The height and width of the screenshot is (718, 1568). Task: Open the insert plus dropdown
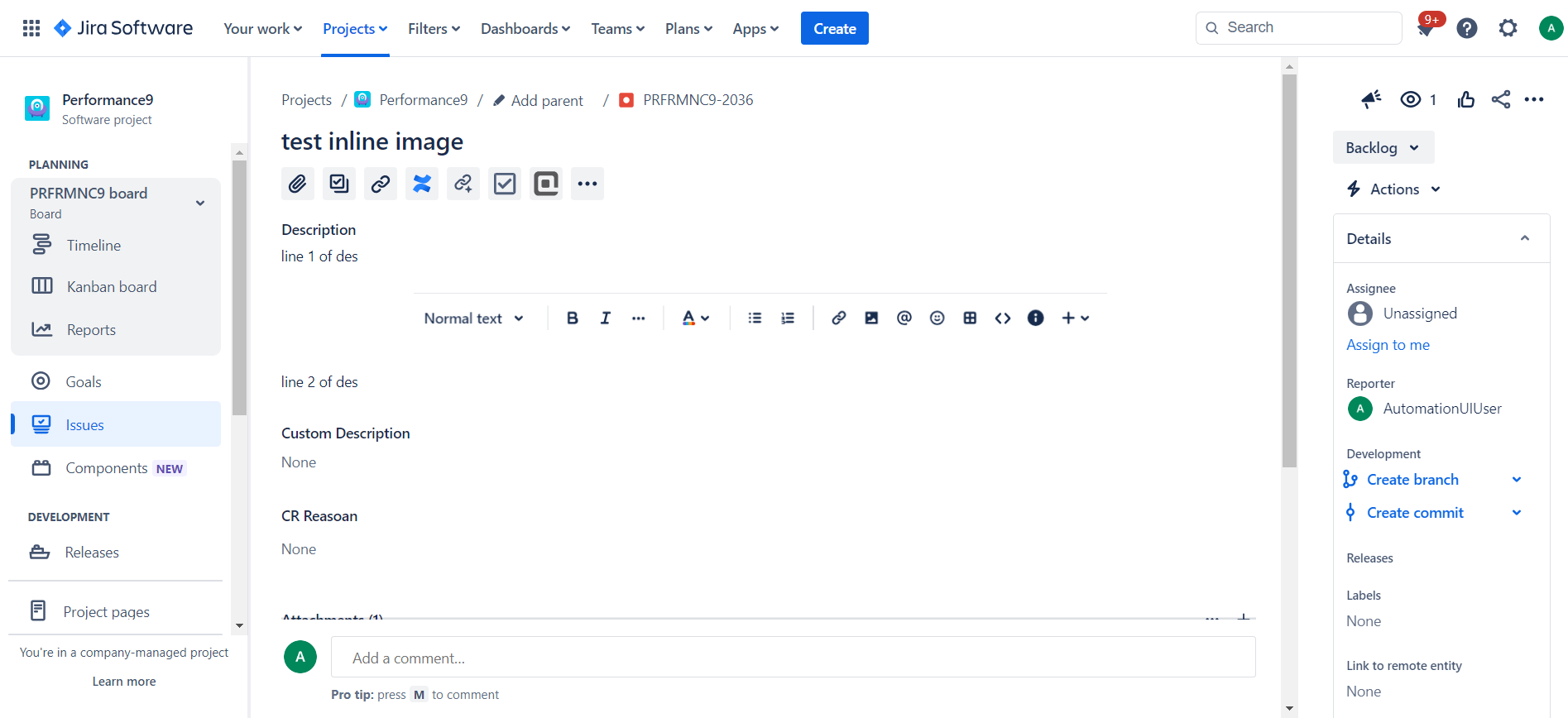click(x=1076, y=318)
